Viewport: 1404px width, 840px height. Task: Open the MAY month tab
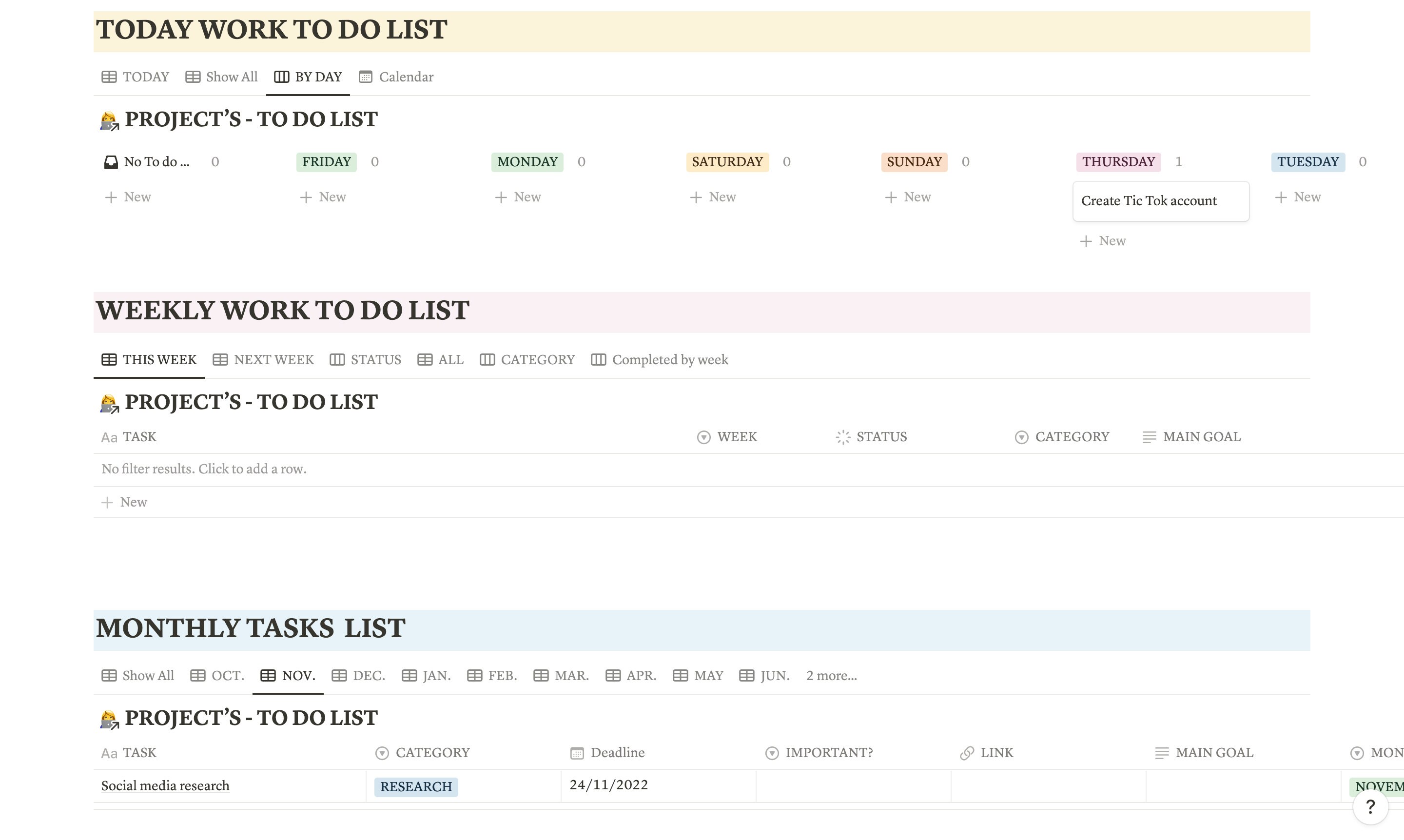[698, 676]
